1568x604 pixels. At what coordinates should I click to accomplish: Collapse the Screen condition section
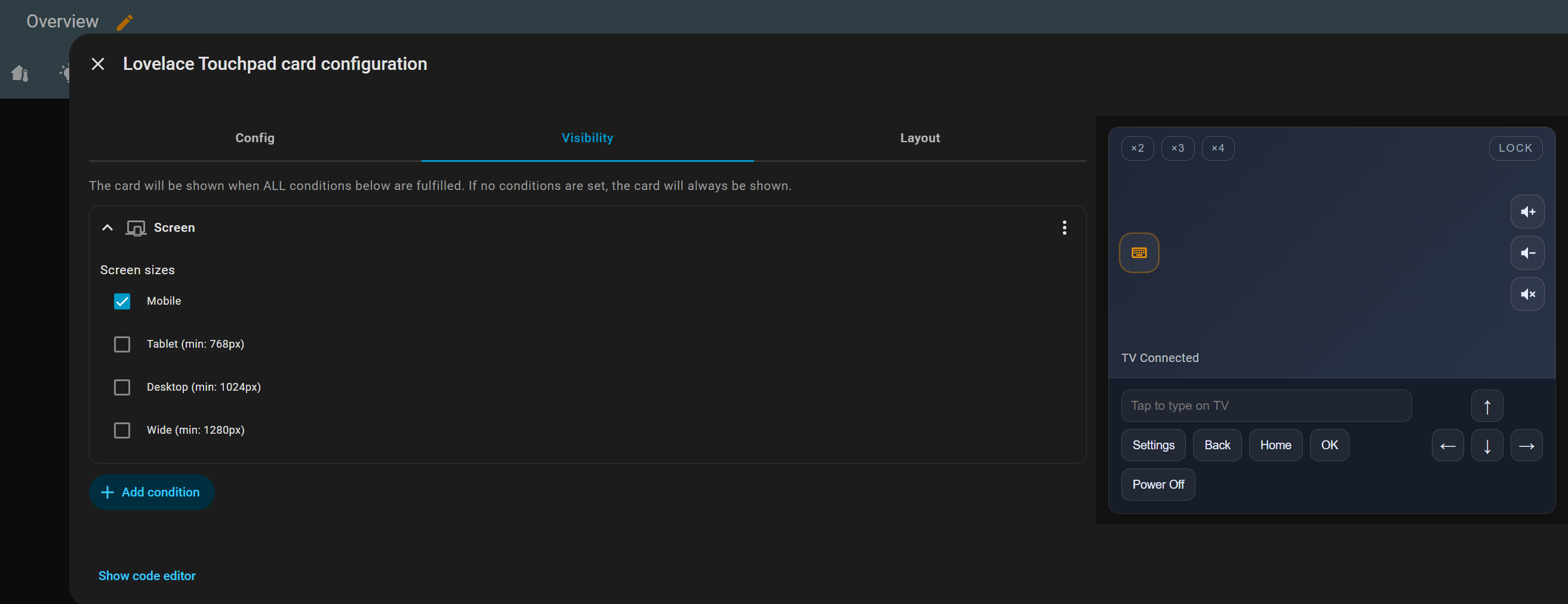[x=107, y=228]
